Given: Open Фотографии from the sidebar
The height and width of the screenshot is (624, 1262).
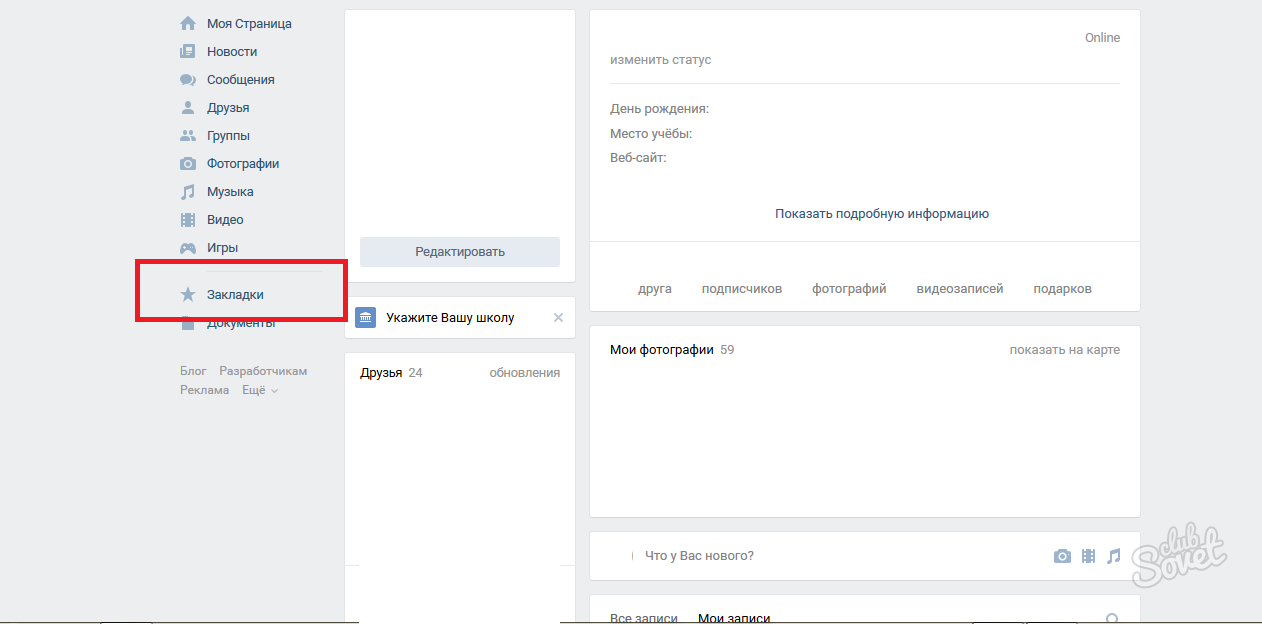Looking at the screenshot, I should 243,163.
